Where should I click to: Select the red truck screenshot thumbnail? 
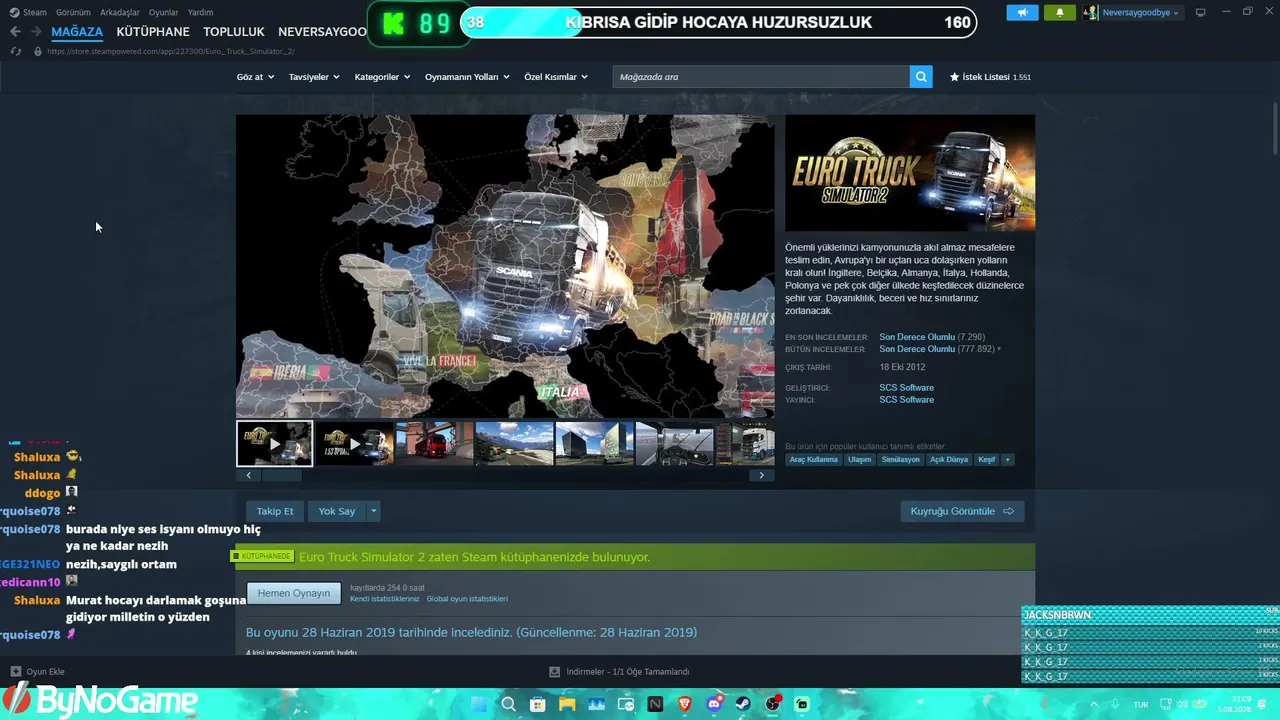tap(435, 443)
